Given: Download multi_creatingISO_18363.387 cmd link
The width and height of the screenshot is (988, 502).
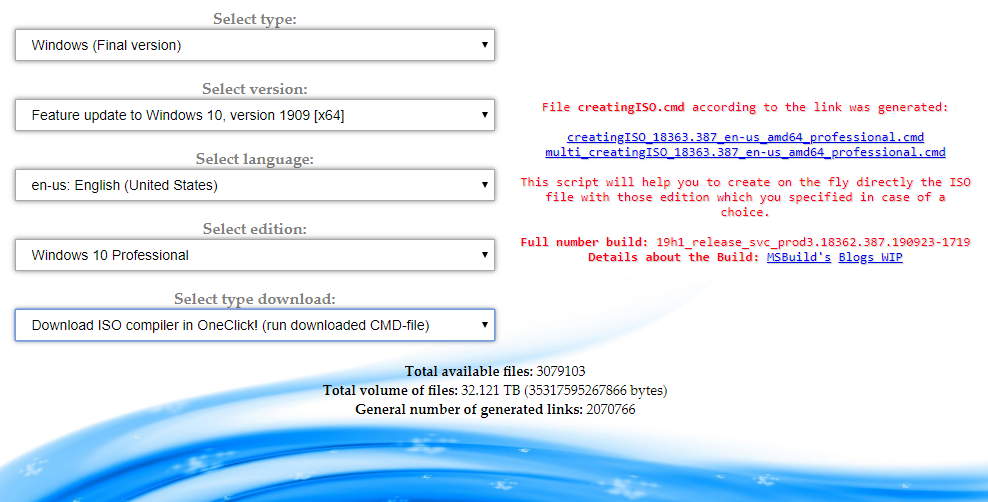Looking at the screenshot, I should [x=745, y=152].
